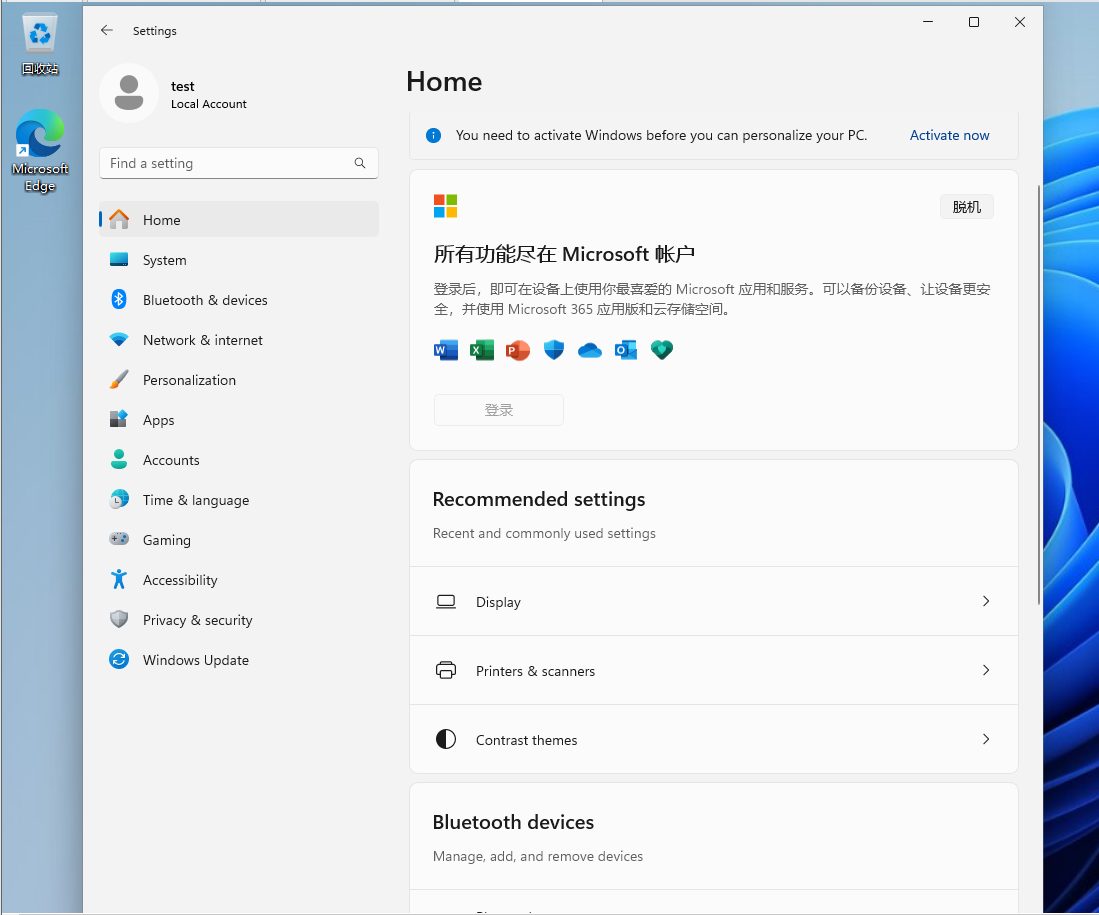Switch to Personalization settings
The image size is (1099, 915).
click(x=239, y=379)
